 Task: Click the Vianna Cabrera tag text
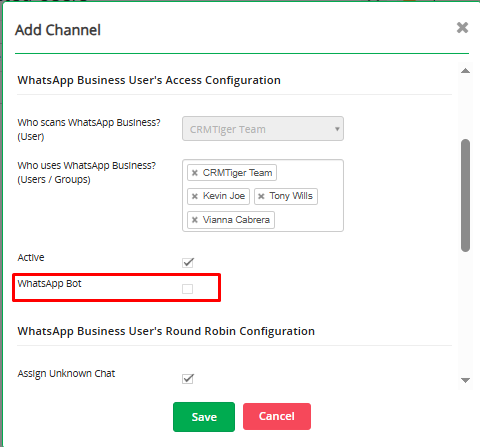(x=236, y=220)
